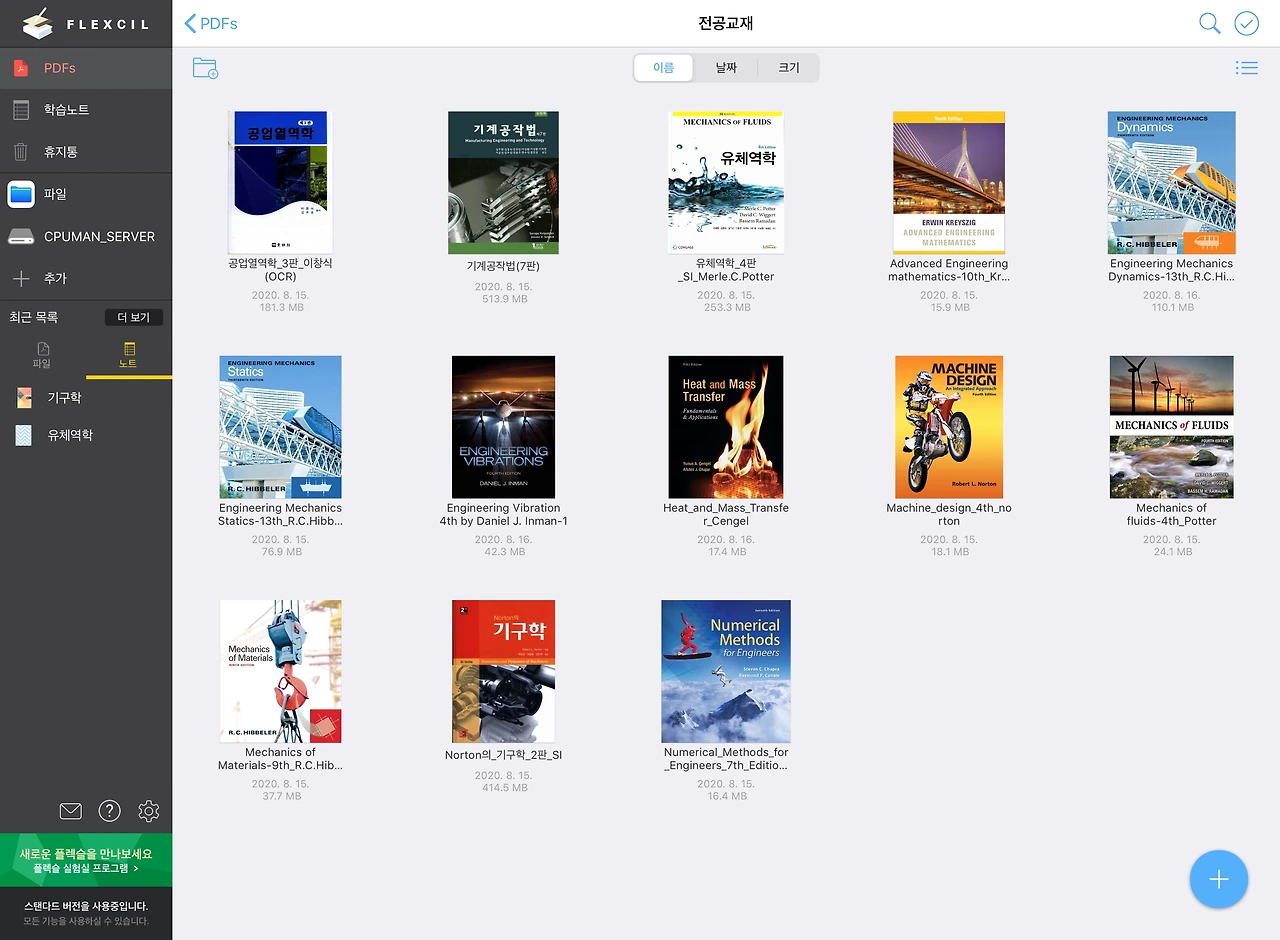1280x940 pixels.
Task: Open the settings gear icon
Action: click(x=149, y=811)
